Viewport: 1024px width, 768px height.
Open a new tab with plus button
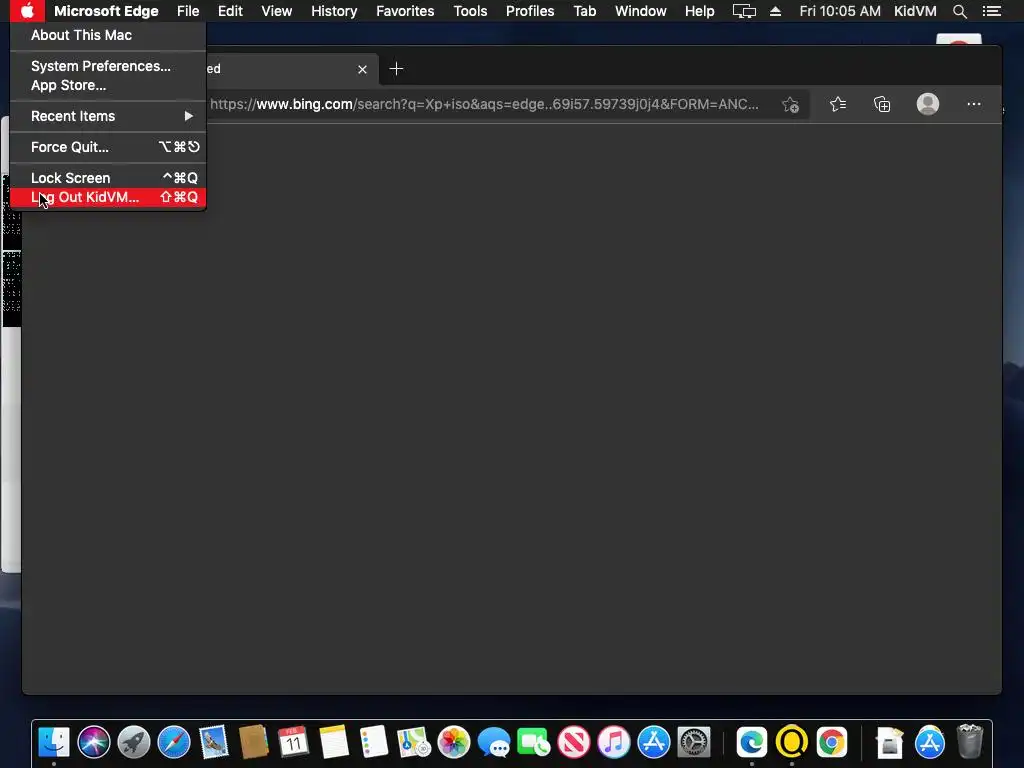[396, 69]
